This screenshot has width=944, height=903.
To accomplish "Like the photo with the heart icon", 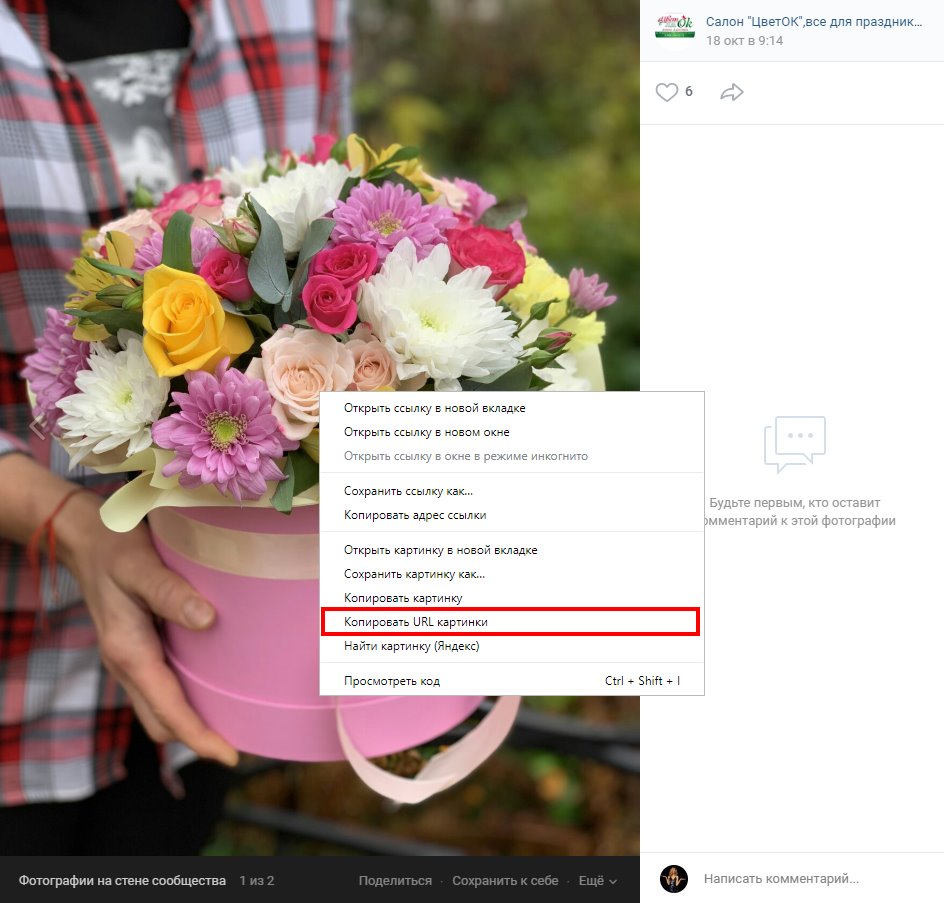I will pyautogui.click(x=667, y=92).
